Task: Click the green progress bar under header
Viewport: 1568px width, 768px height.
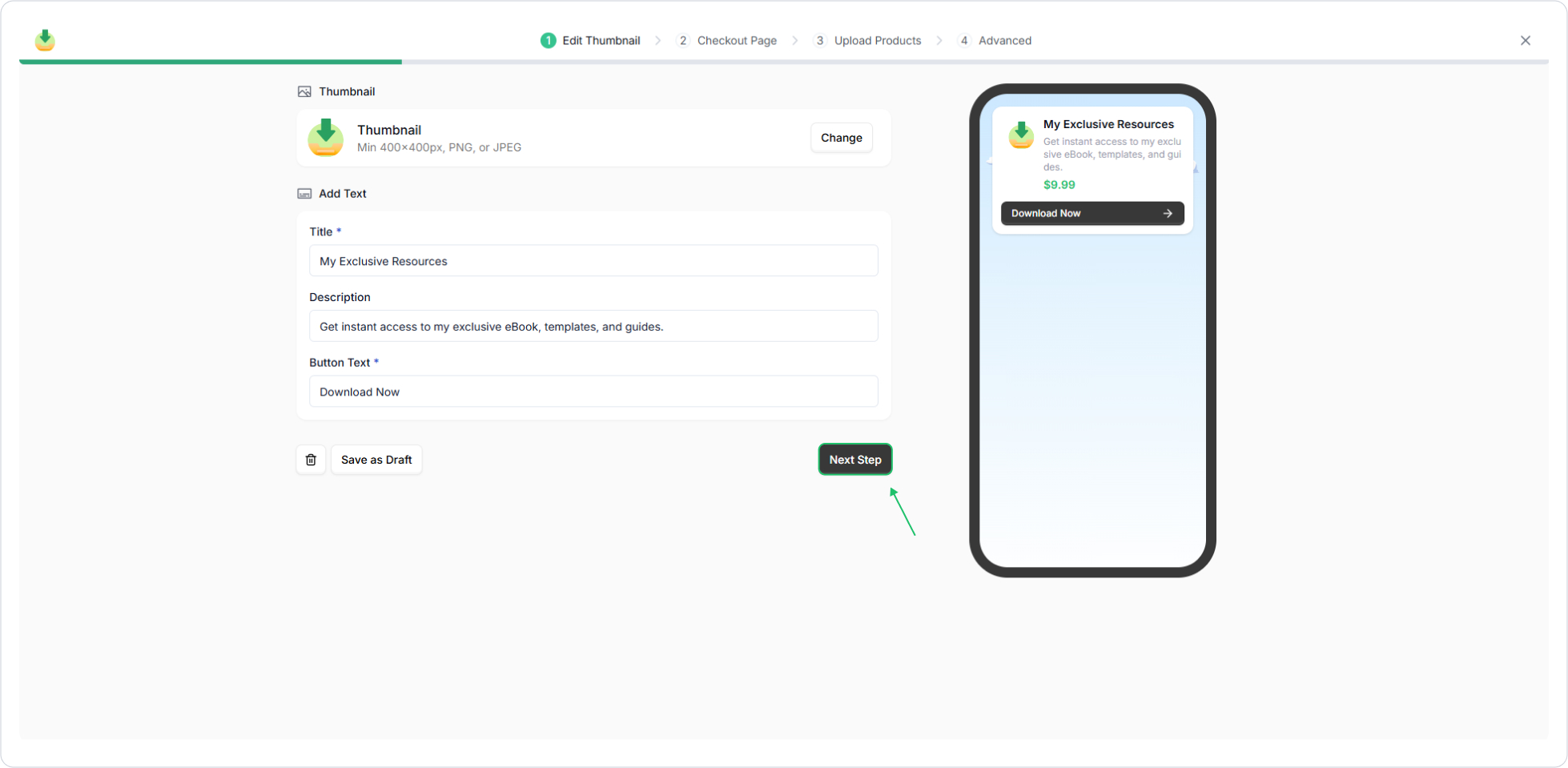Action: click(x=211, y=62)
